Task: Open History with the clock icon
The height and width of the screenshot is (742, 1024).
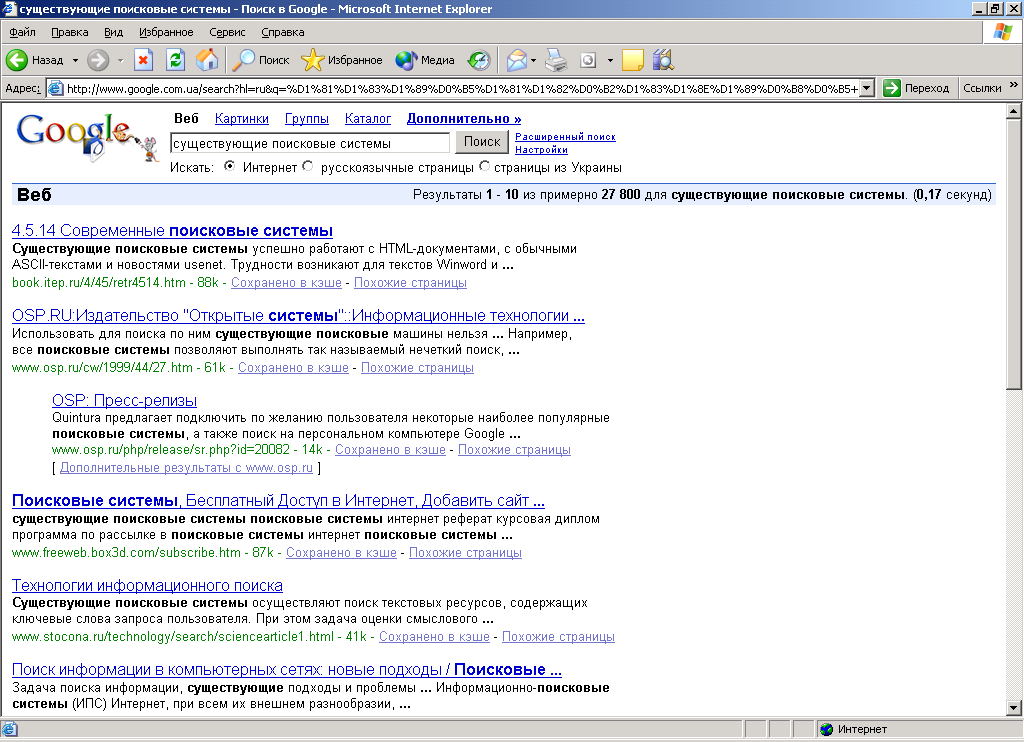Action: (x=479, y=60)
